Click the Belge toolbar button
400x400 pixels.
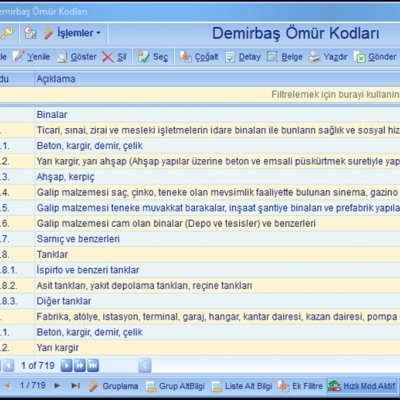285,57
